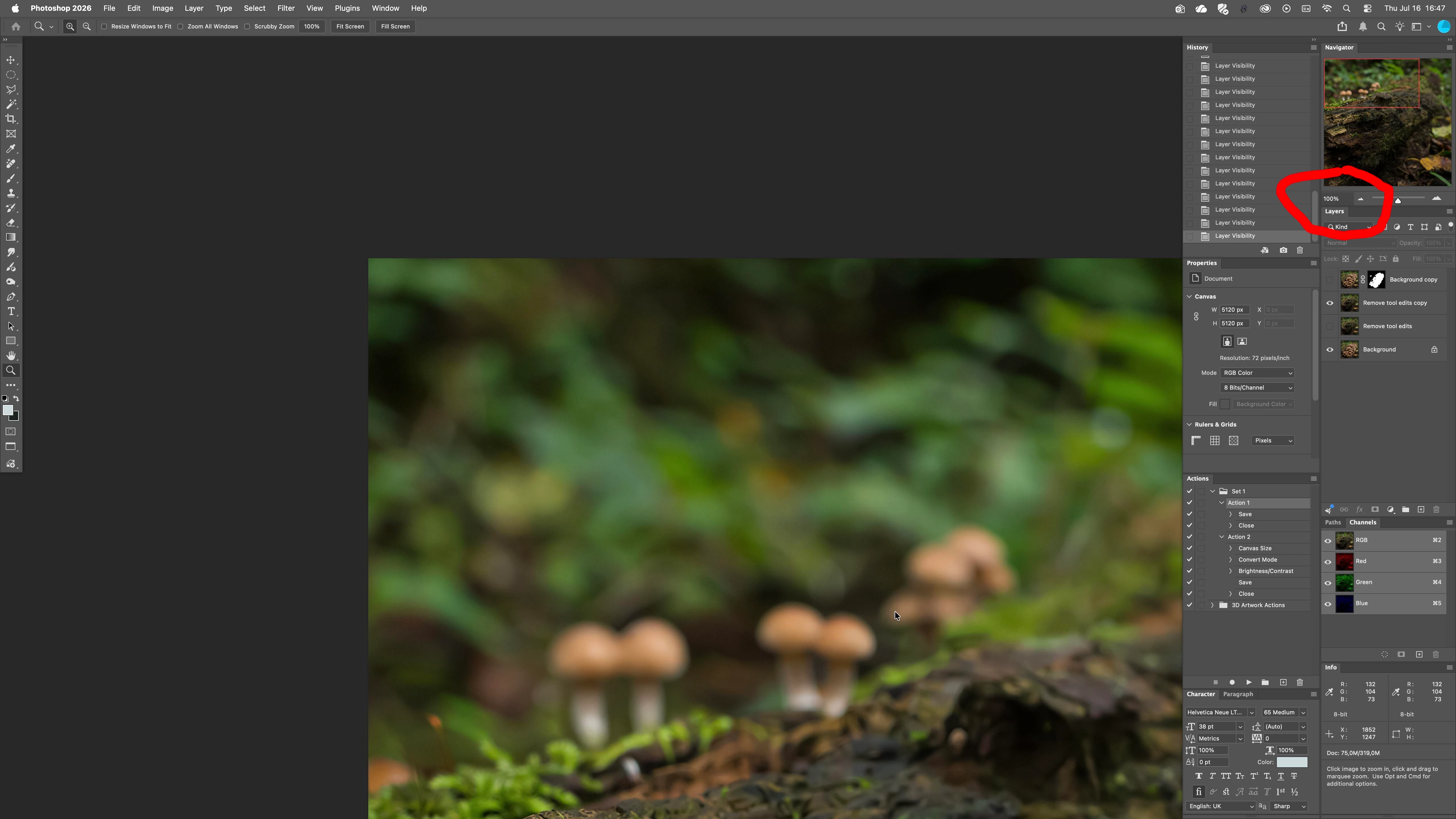Open the Filter menu
Image resolution: width=1456 pixels, height=819 pixels.
pyautogui.click(x=286, y=9)
